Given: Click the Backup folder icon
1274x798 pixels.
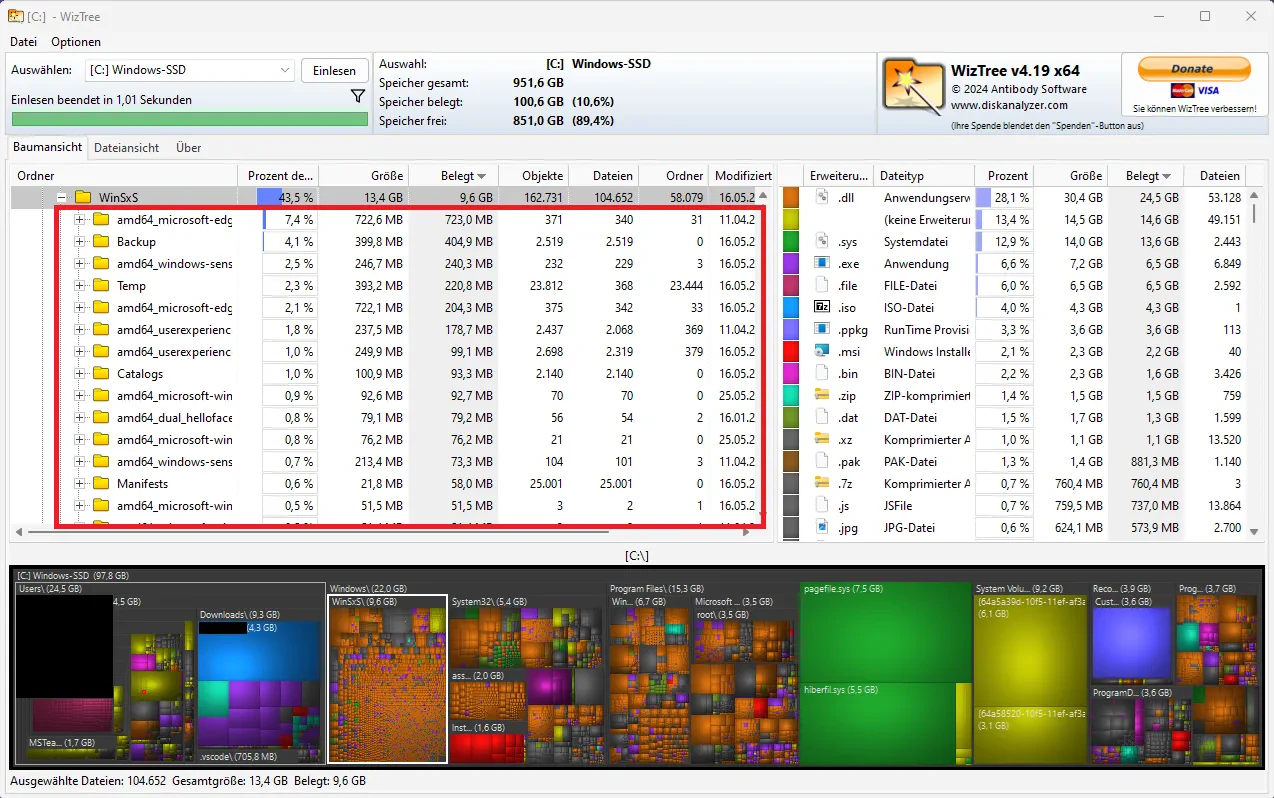Looking at the screenshot, I should [x=101, y=241].
